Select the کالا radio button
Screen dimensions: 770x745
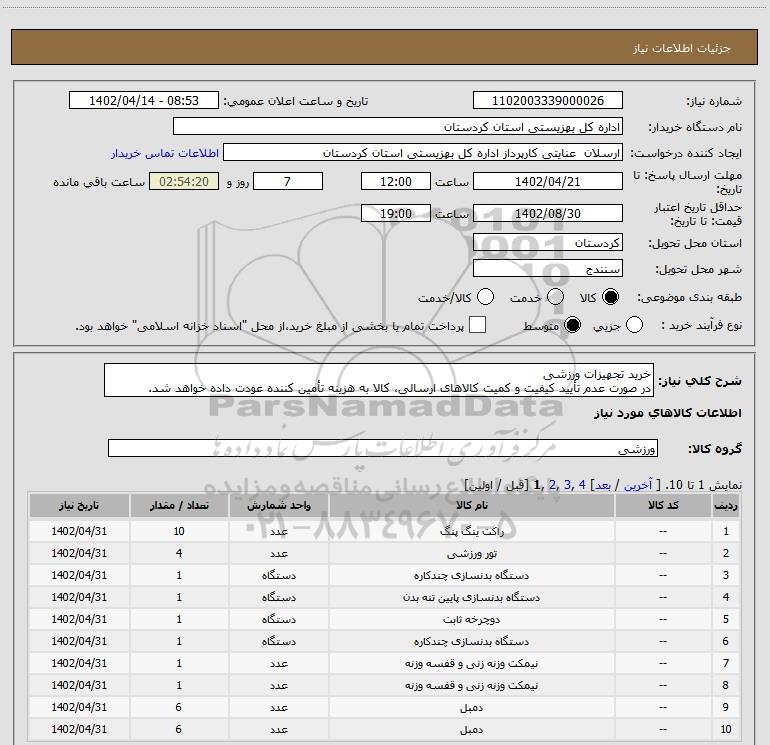[610, 297]
